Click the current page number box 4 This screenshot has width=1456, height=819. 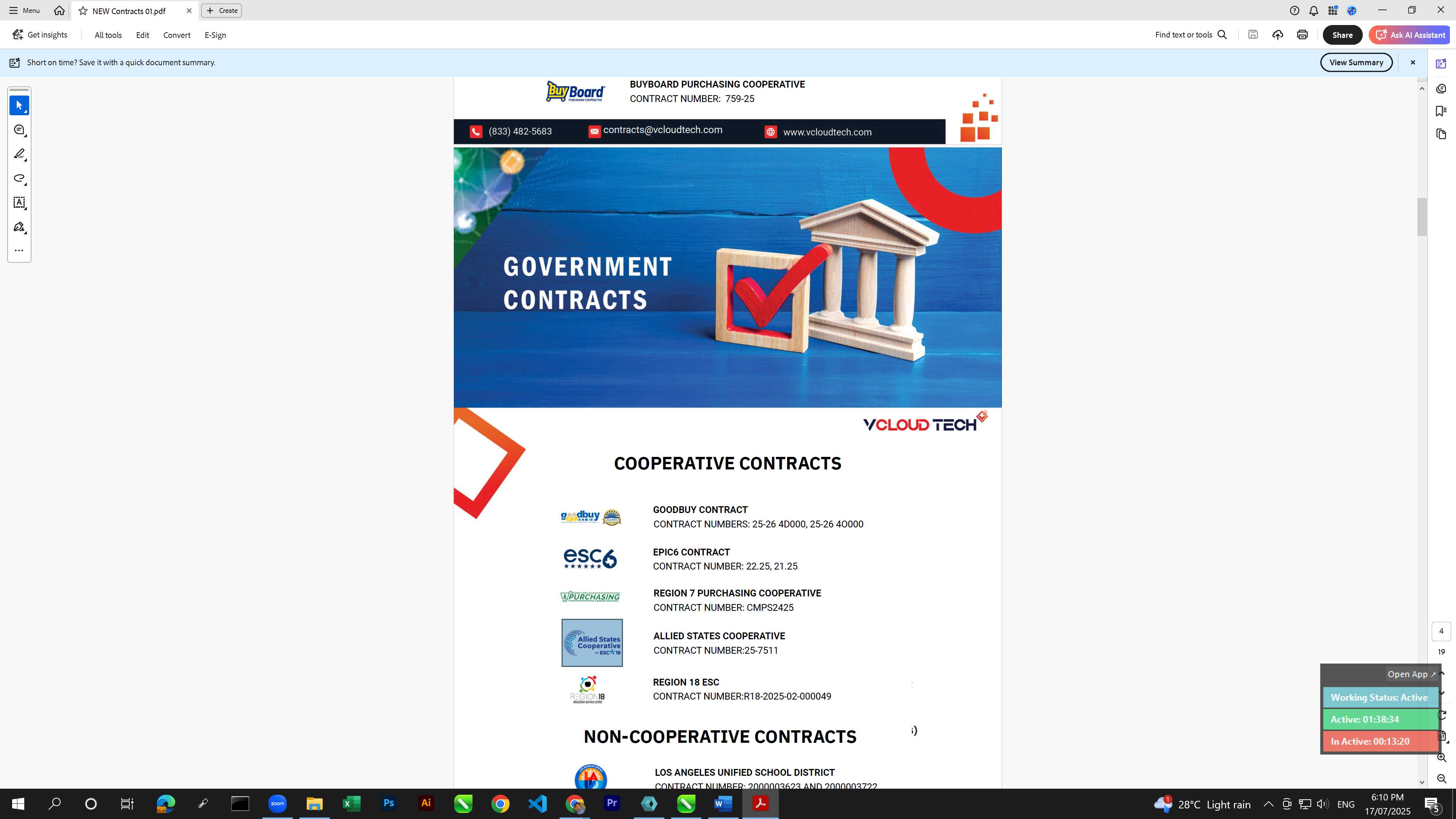(x=1441, y=631)
